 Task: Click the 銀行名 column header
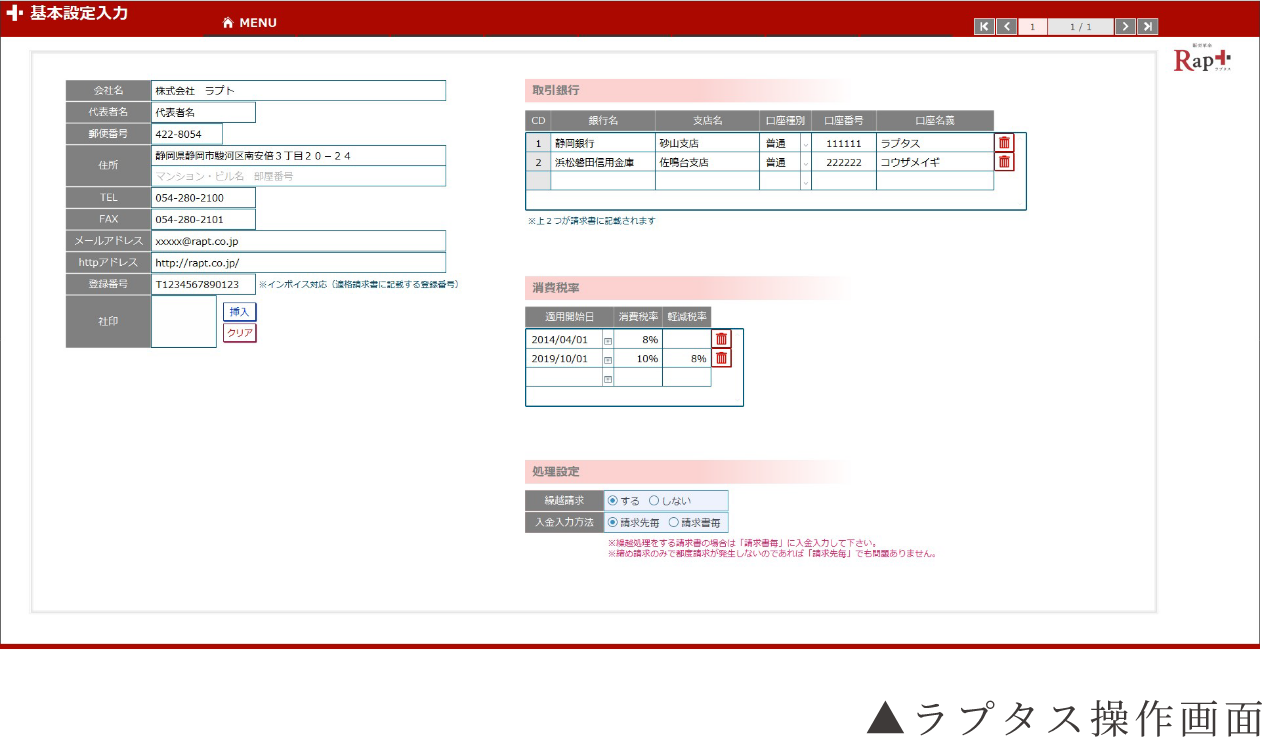pos(603,121)
